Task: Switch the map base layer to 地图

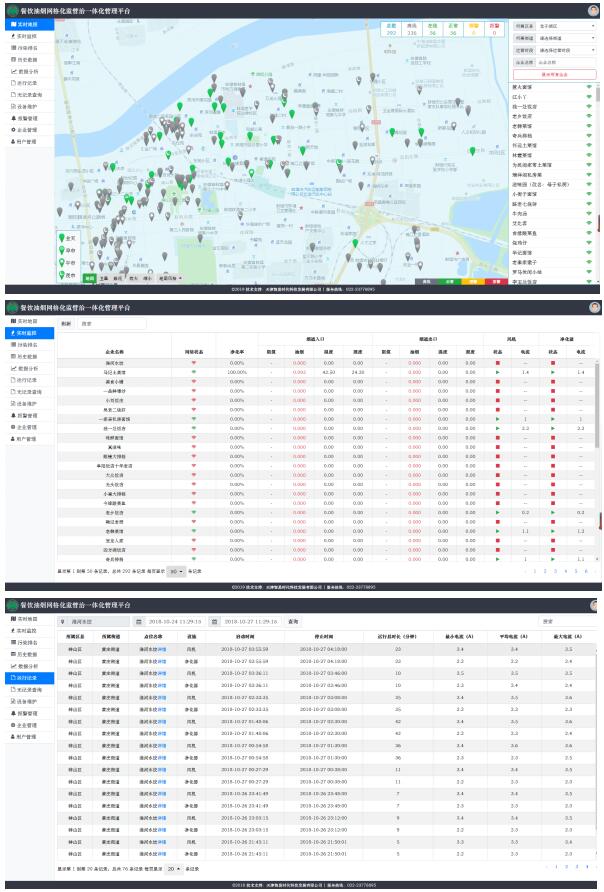Action: coord(89,279)
